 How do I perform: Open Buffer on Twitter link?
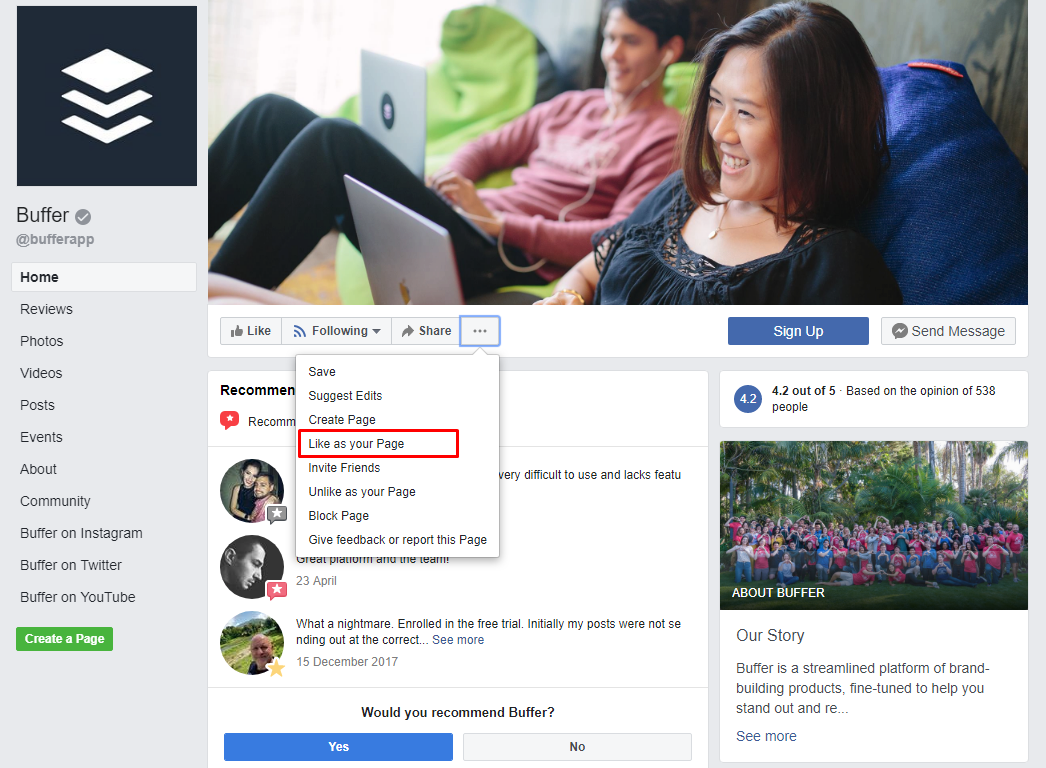point(71,565)
